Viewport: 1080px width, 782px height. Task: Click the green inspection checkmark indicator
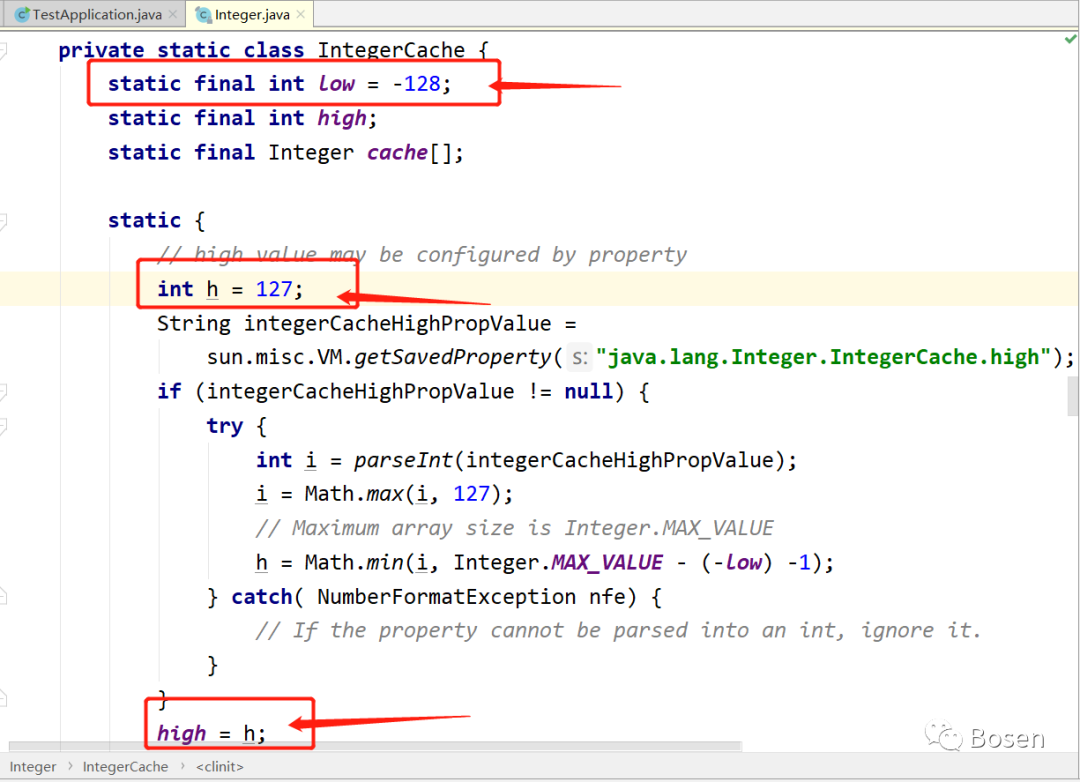point(1070,40)
